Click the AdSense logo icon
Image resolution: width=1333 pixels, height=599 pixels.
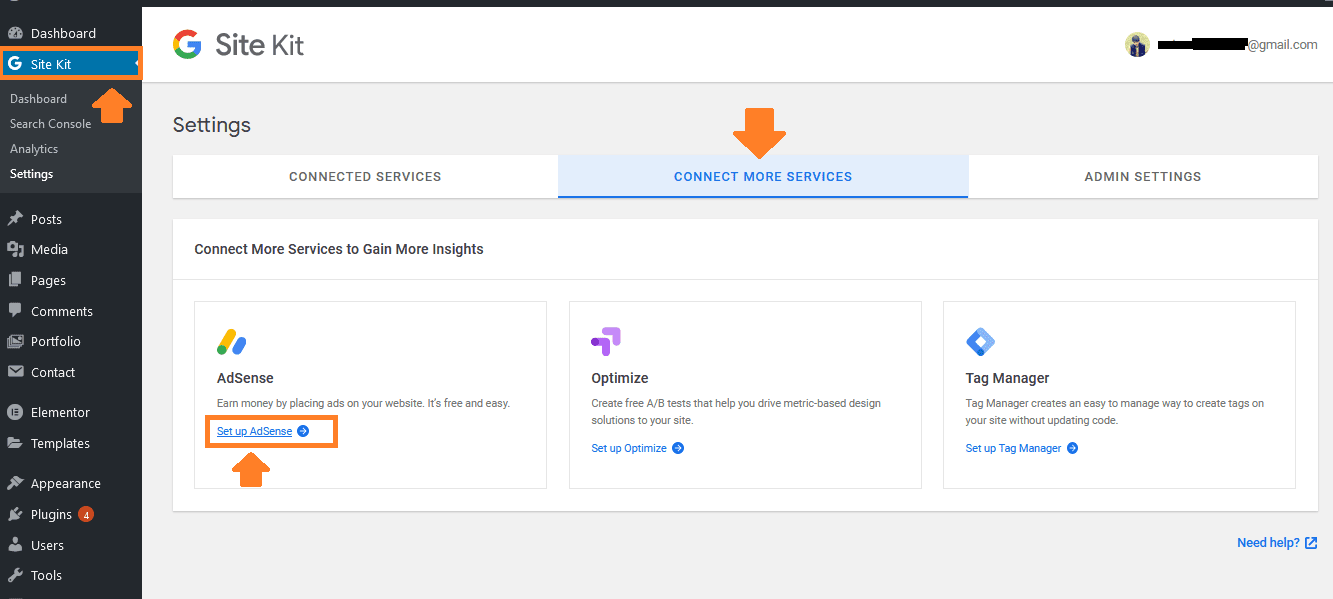click(232, 342)
